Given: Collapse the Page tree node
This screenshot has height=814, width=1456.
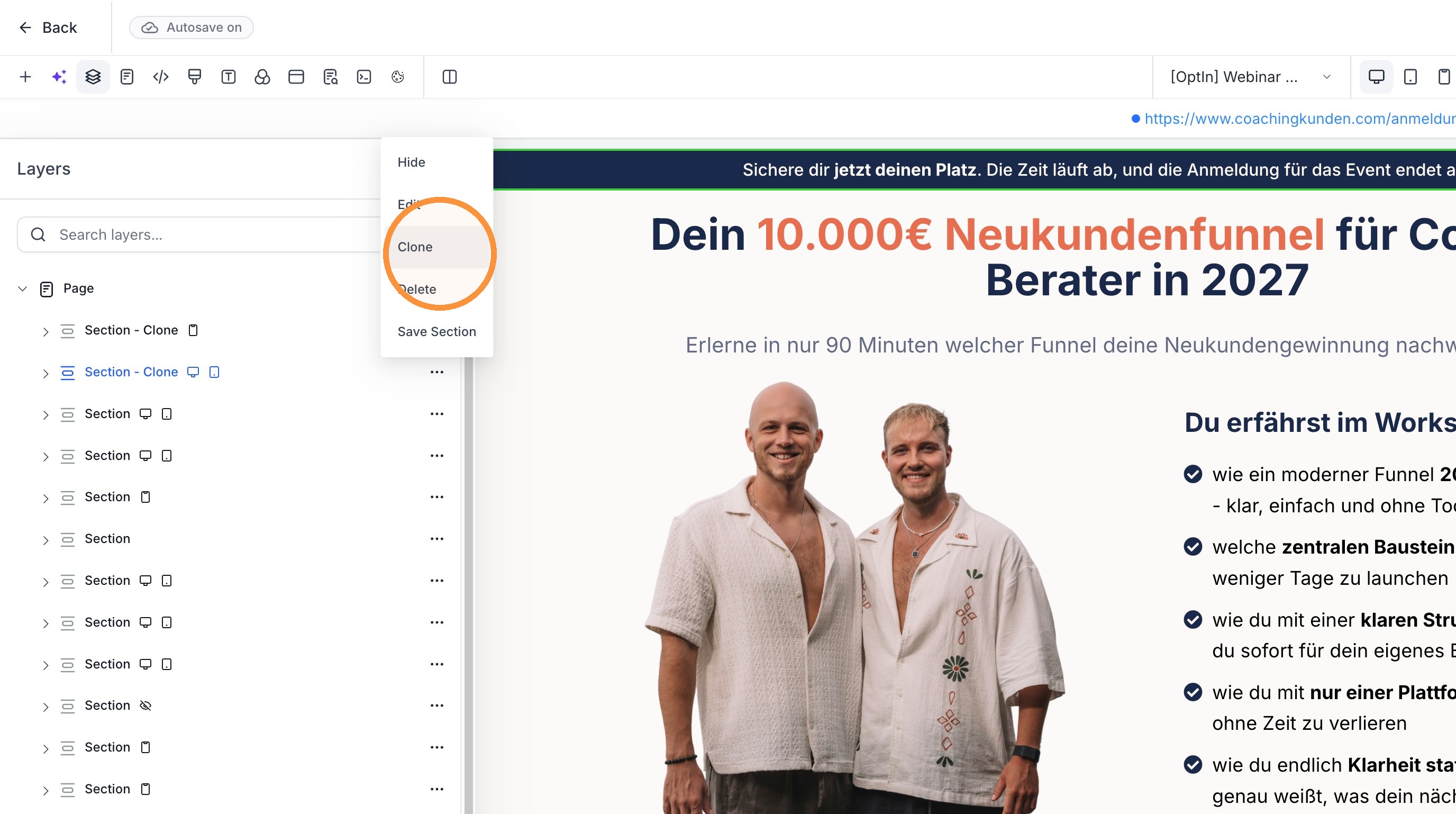Looking at the screenshot, I should [x=23, y=289].
